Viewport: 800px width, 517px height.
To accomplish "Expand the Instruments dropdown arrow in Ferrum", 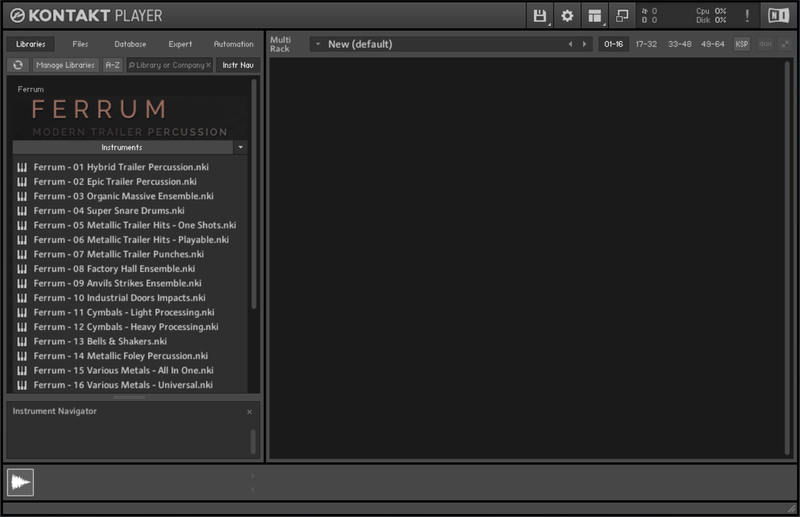I will [240, 147].
